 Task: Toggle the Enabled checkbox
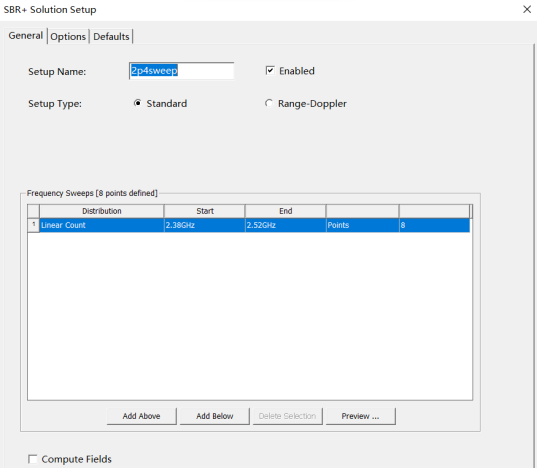(270, 71)
